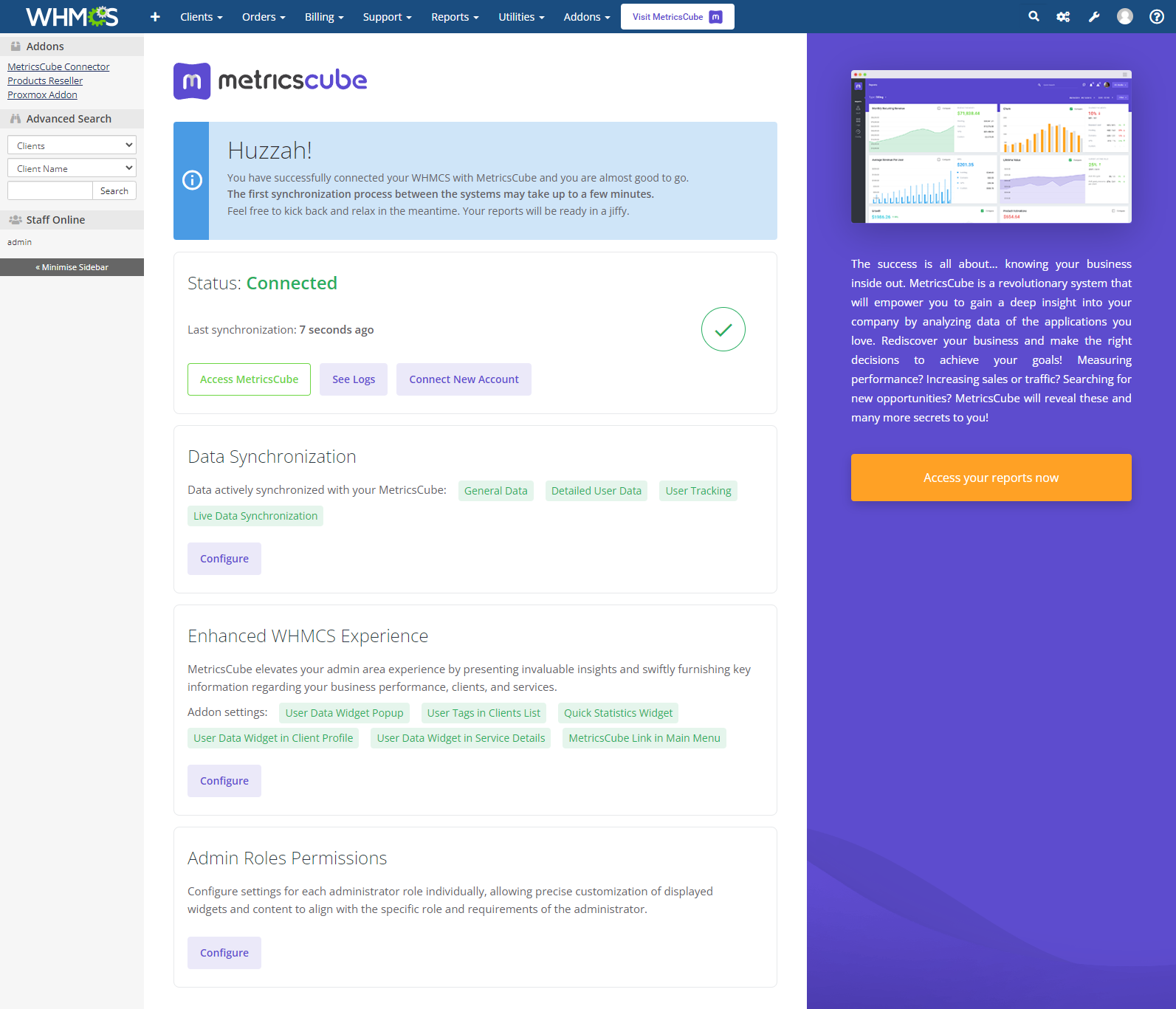Open Products Reseller sidebar link

coord(45,80)
